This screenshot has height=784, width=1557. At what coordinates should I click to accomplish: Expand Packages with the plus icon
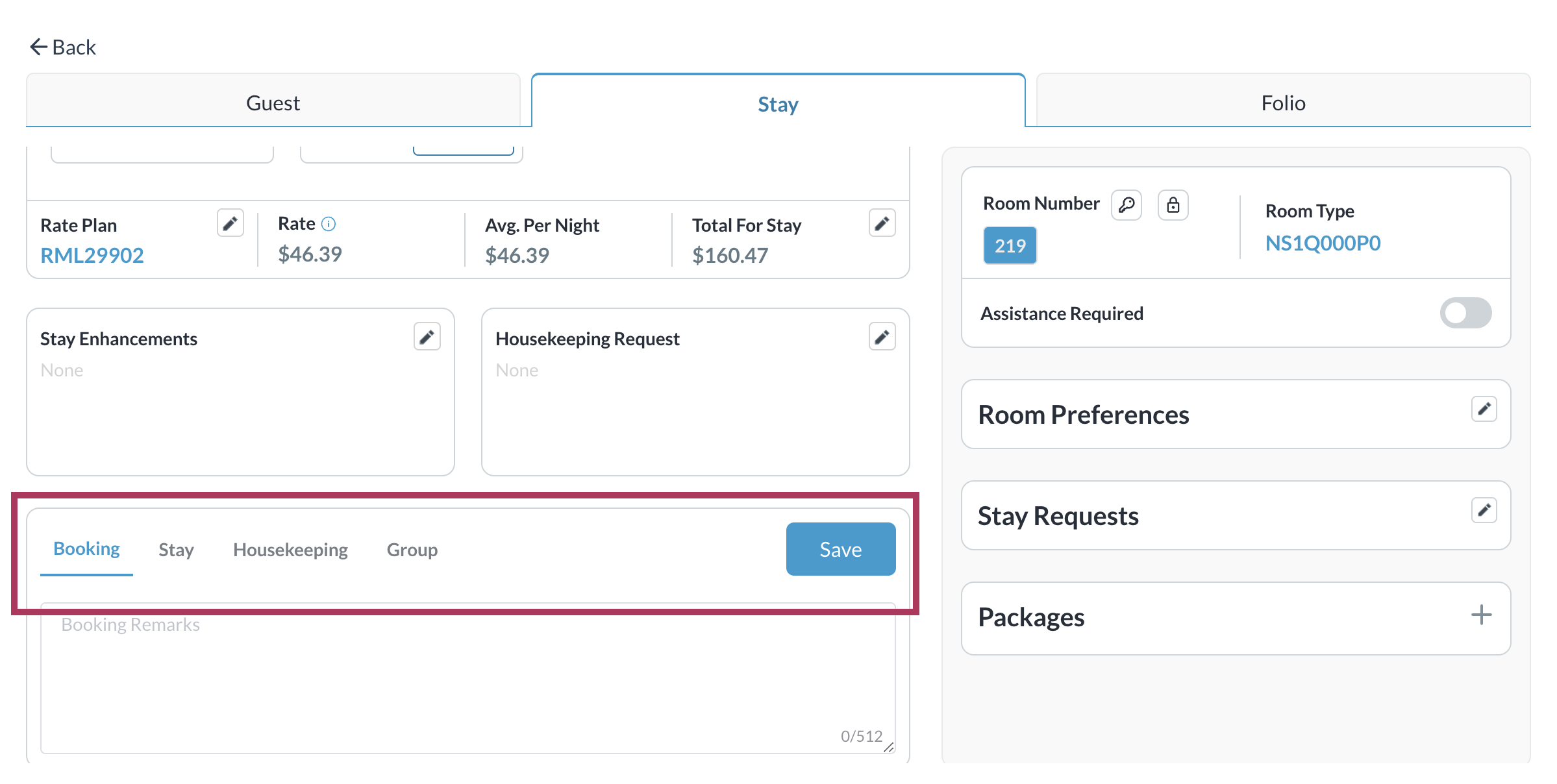coord(1481,615)
